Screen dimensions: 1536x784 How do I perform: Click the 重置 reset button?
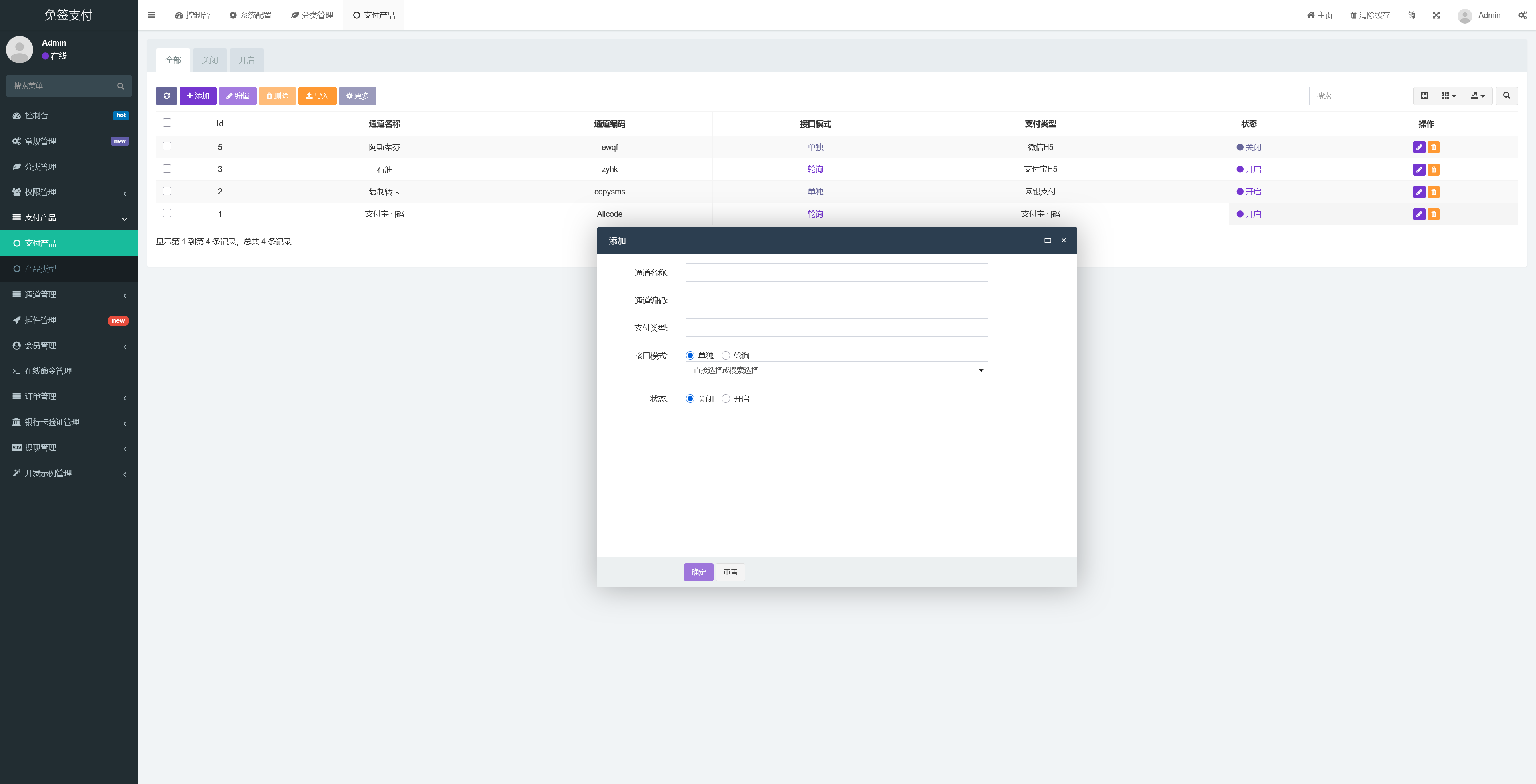tap(730, 572)
